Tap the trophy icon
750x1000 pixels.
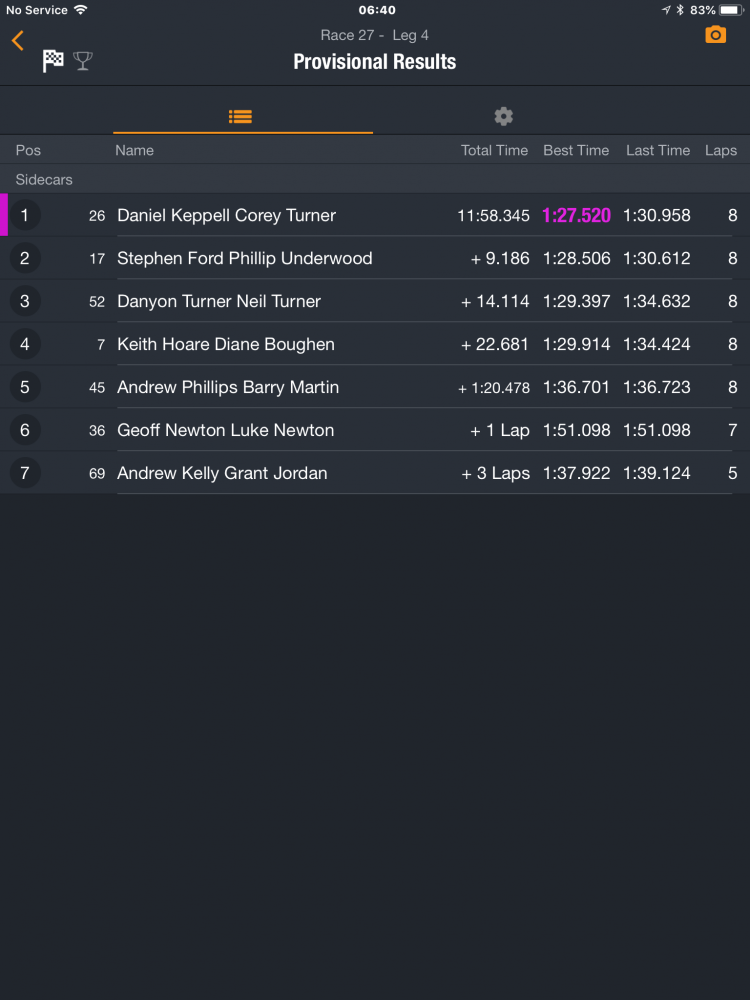pyautogui.click(x=83, y=61)
